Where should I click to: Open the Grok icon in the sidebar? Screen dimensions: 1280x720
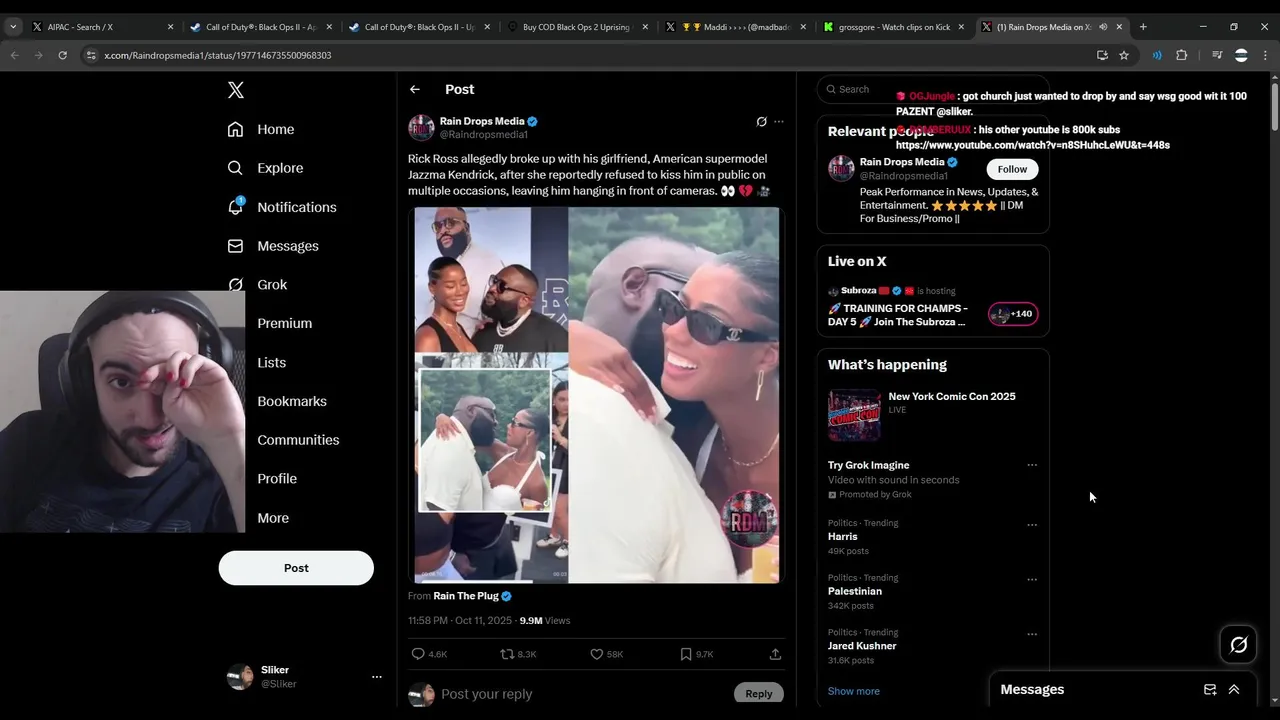(235, 284)
